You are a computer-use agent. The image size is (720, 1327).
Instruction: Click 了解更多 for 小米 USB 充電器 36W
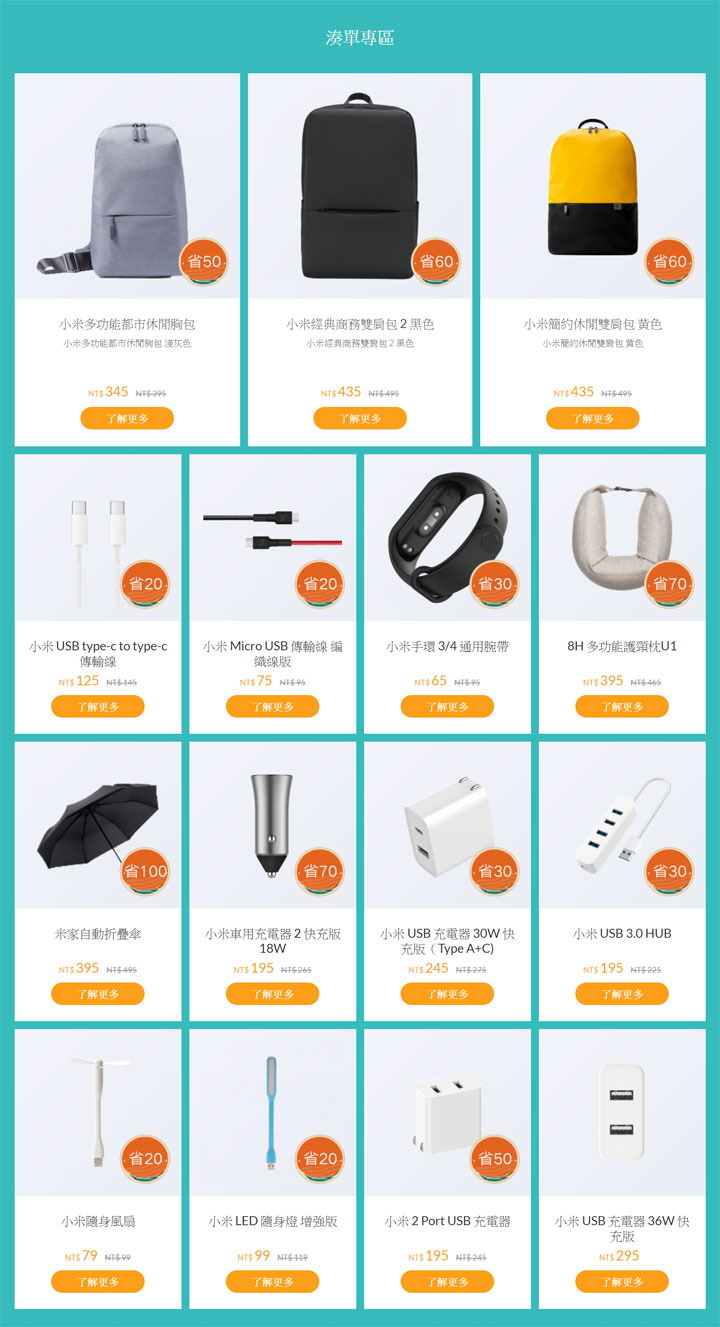tap(622, 1281)
